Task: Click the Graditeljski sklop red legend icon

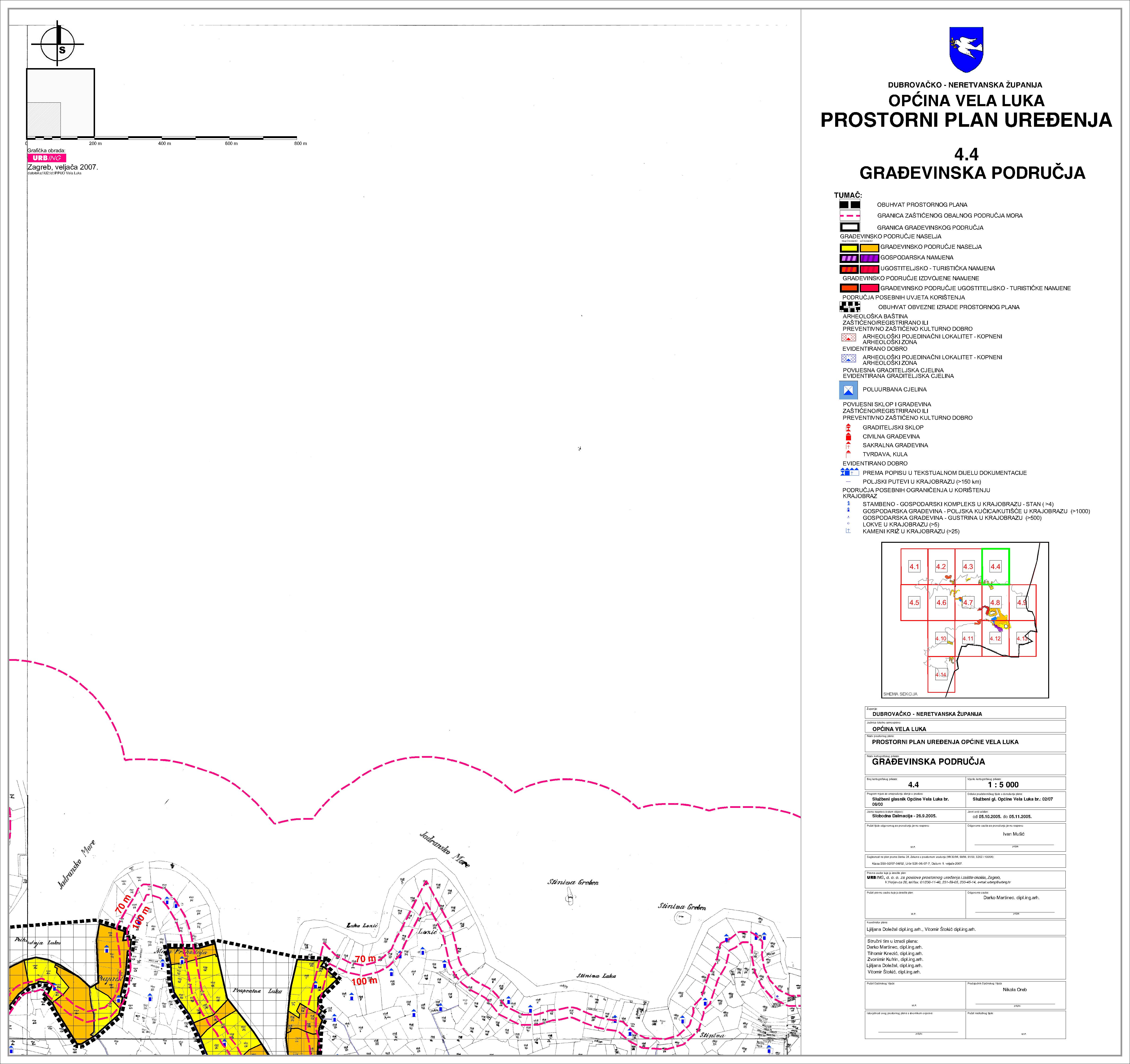Action: pos(848,427)
